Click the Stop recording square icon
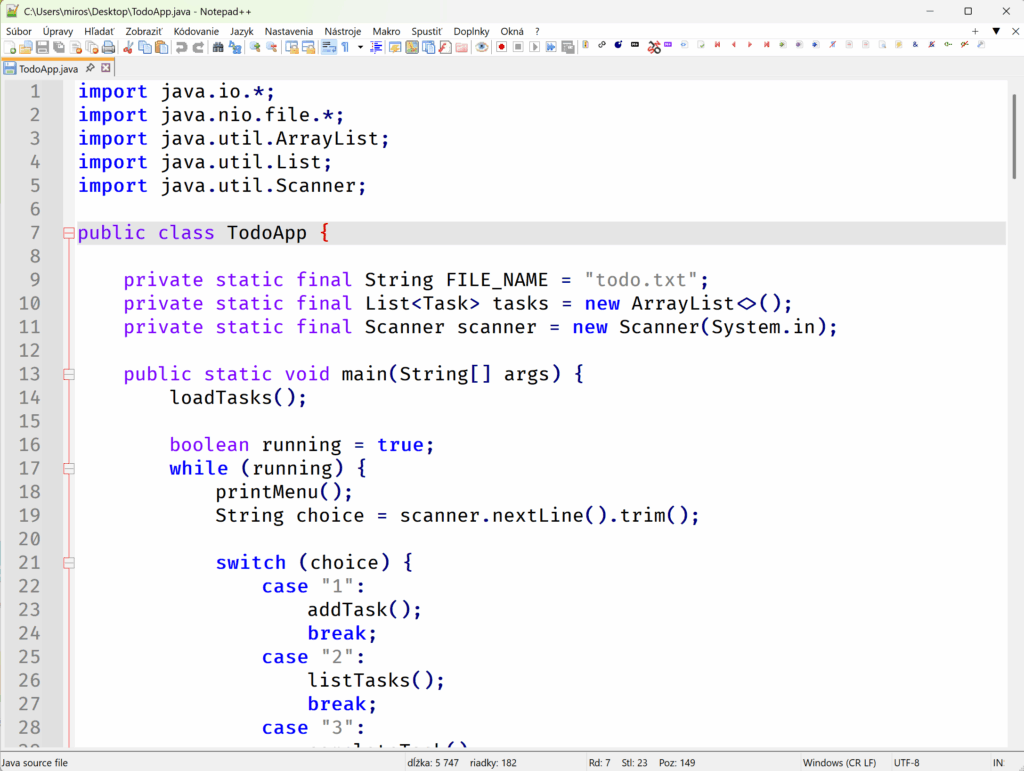Screen dimensions: 1024x771 pos(518,47)
